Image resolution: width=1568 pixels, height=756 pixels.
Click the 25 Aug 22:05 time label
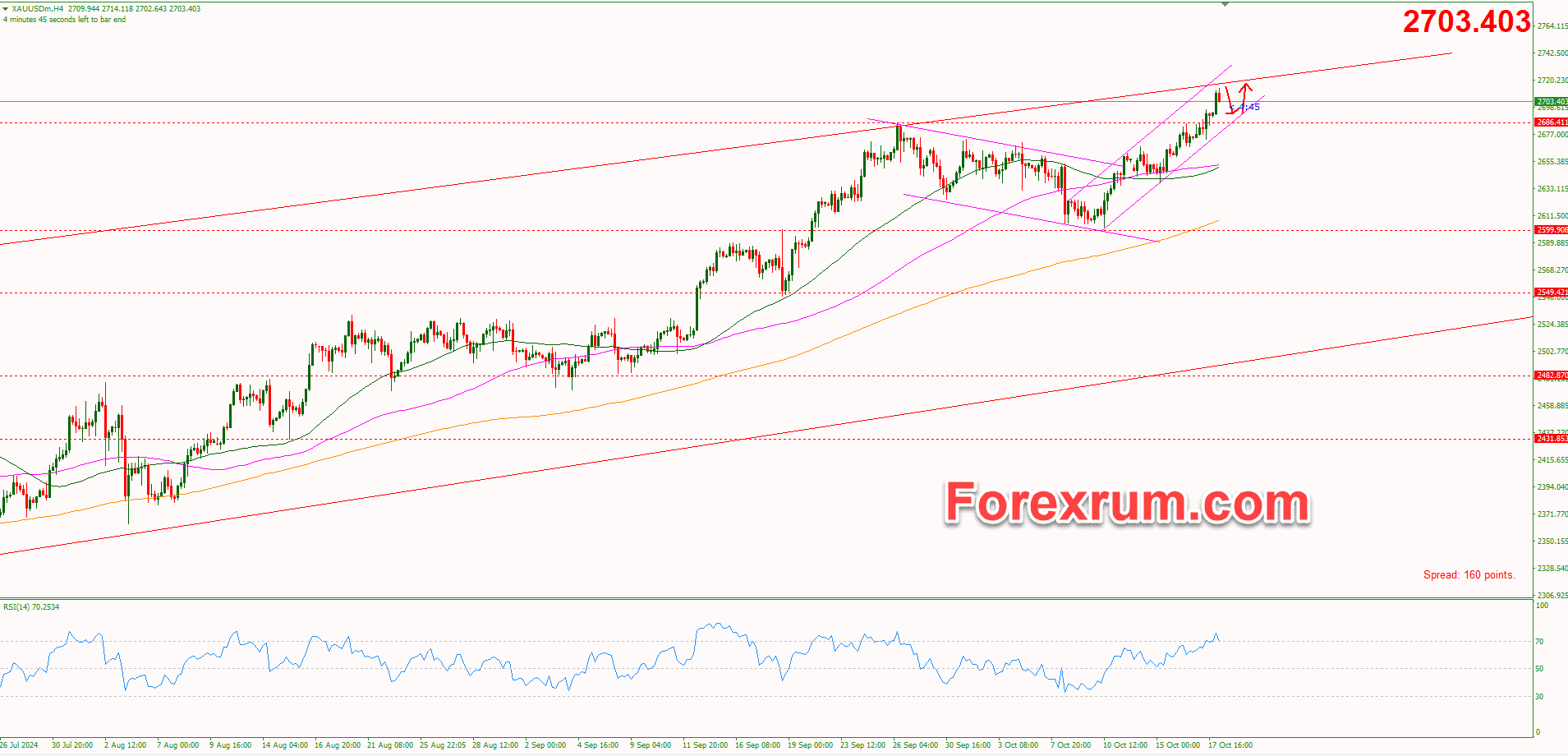[443, 745]
